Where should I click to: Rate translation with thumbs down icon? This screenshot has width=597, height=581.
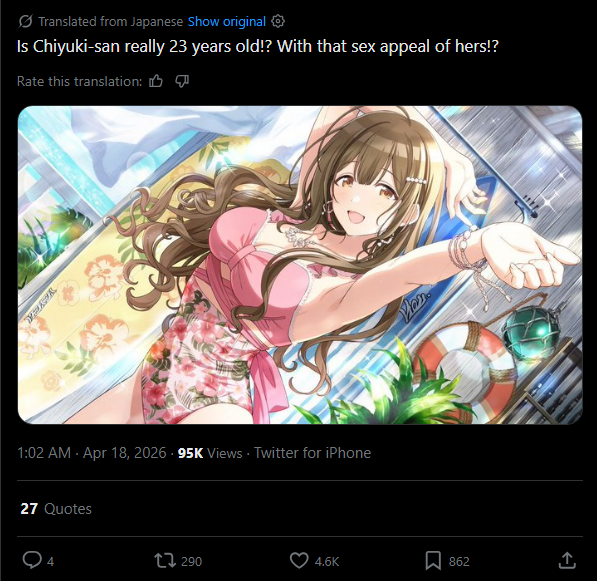click(182, 81)
